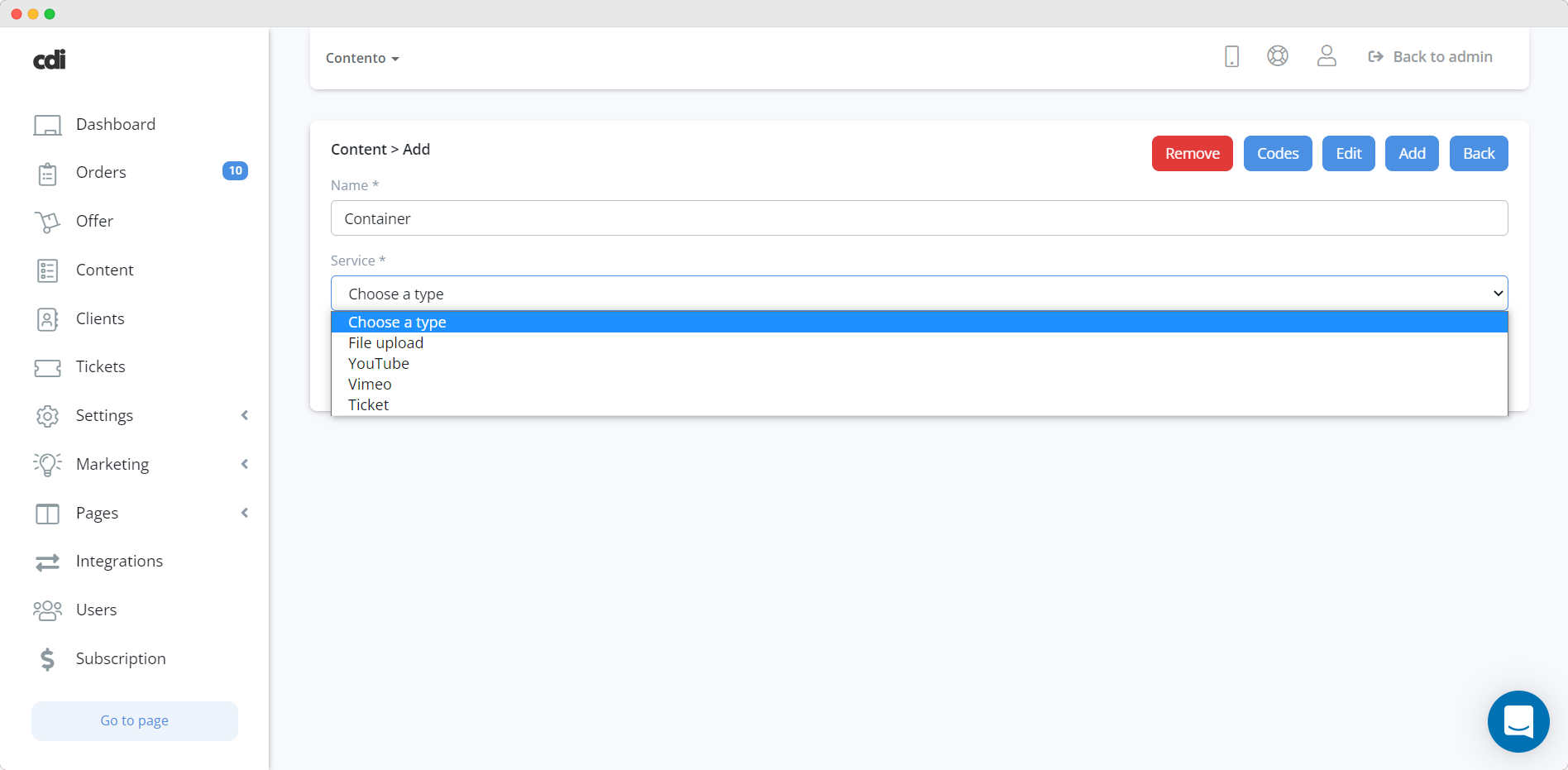Image resolution: width=1568 pixels, height=770 pixels.
Task: Click the 'Service *' label
Action: pos(358,261)
